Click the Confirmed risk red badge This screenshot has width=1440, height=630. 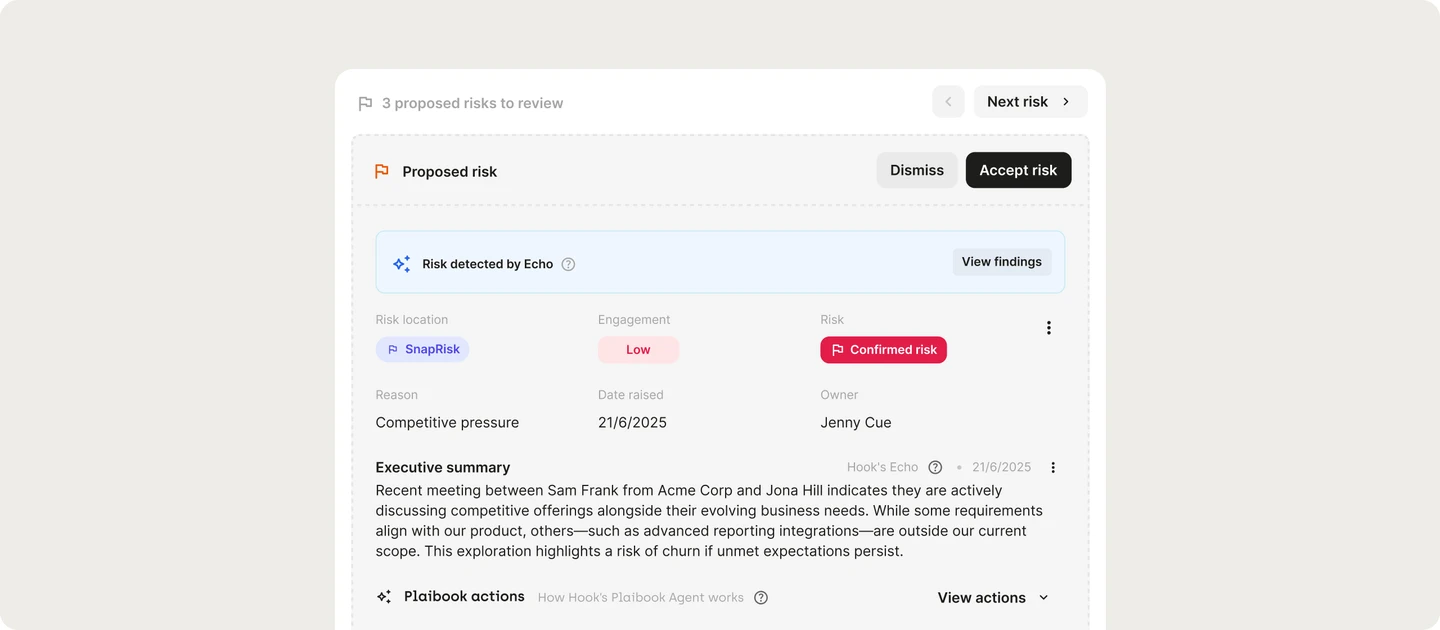883,350
